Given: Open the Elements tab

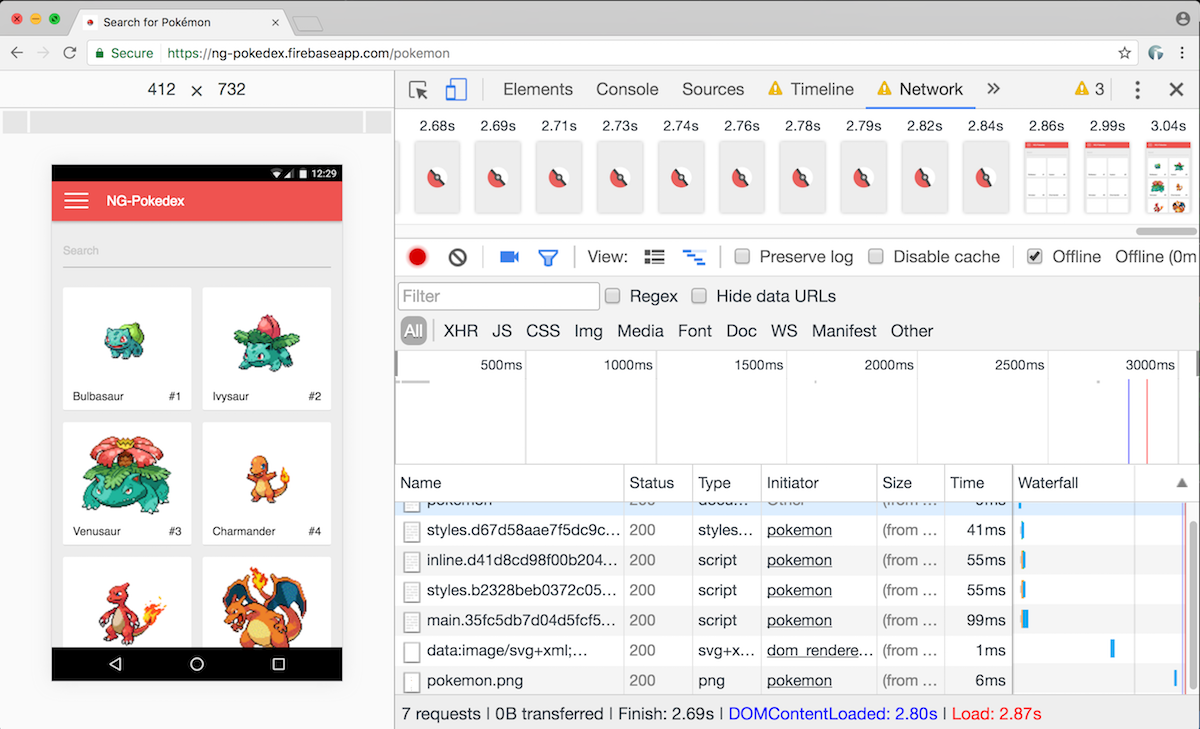Looking at the screenshot, I should pyautogui.click(x=538, y=89).
